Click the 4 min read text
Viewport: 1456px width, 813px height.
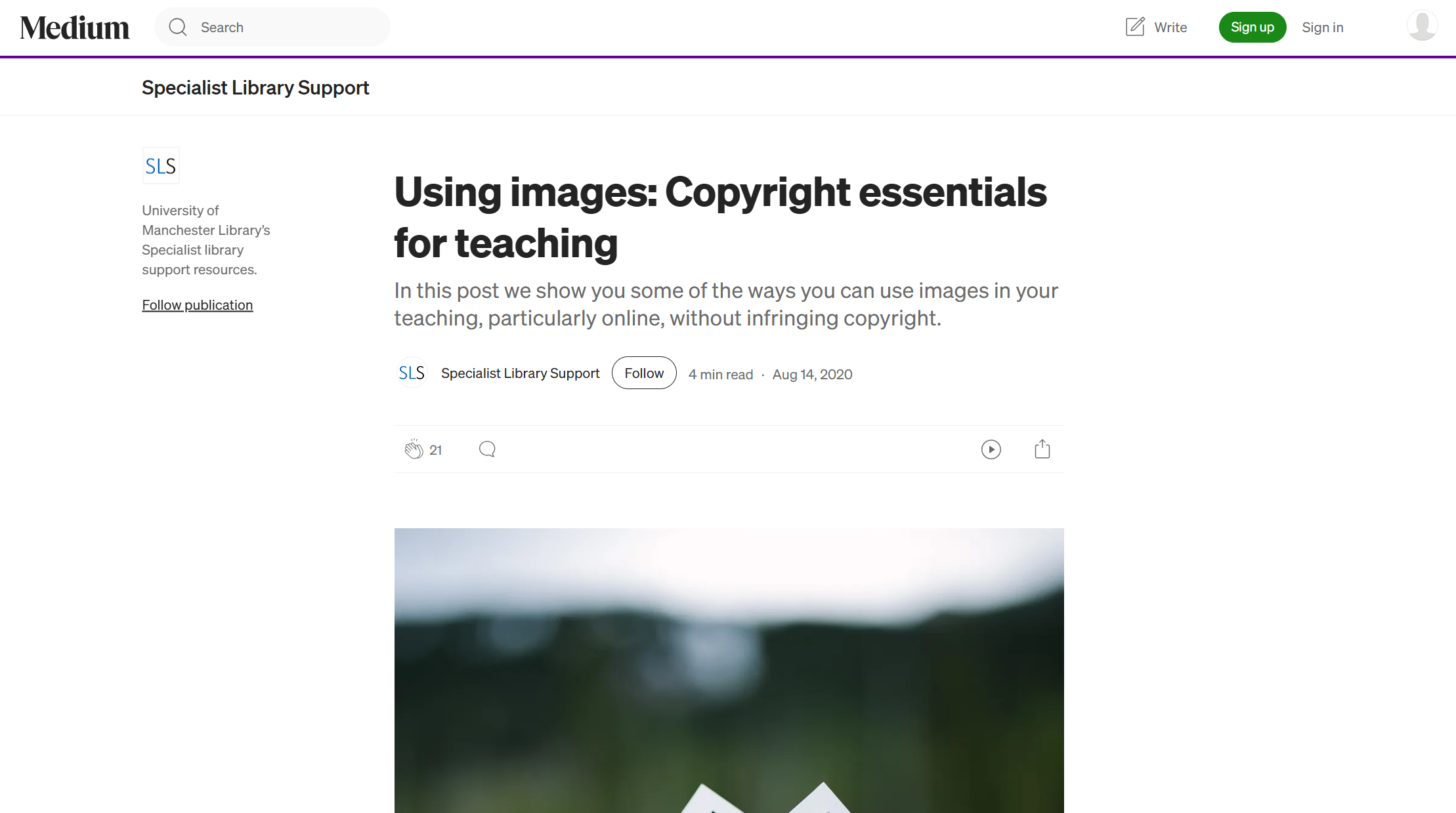click(720, 375)
